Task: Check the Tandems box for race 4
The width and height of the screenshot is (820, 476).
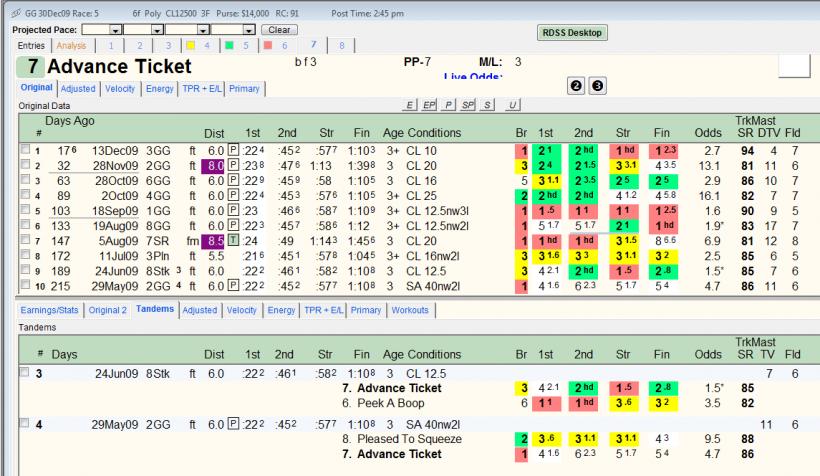Action: click(24, 423)
